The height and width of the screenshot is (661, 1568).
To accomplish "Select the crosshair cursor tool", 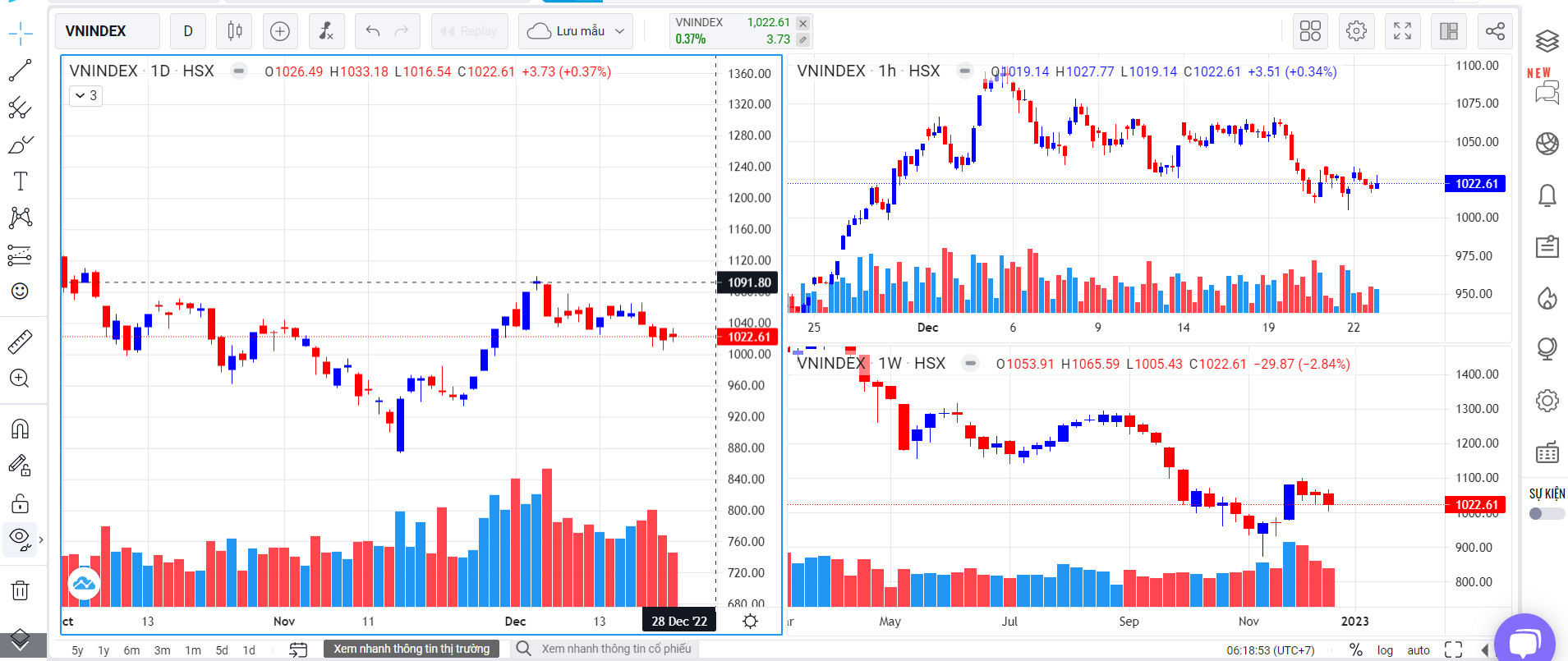I will click(21, 34).
